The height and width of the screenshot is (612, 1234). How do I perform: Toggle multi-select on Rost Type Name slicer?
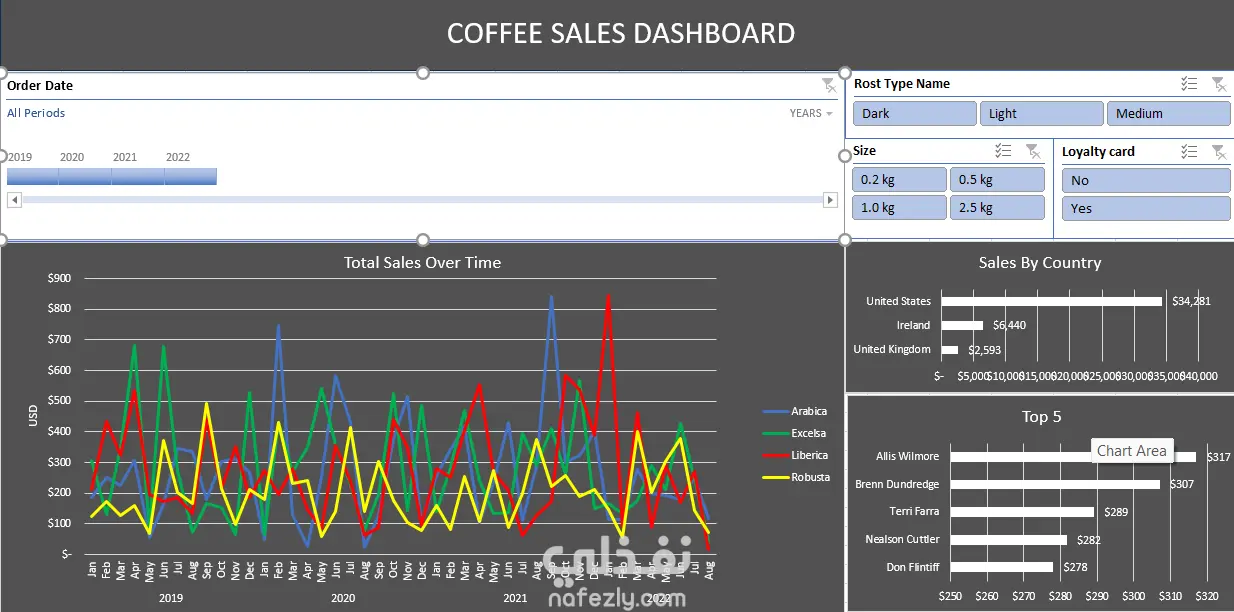pyautogui.click(x=1189, y=84)
